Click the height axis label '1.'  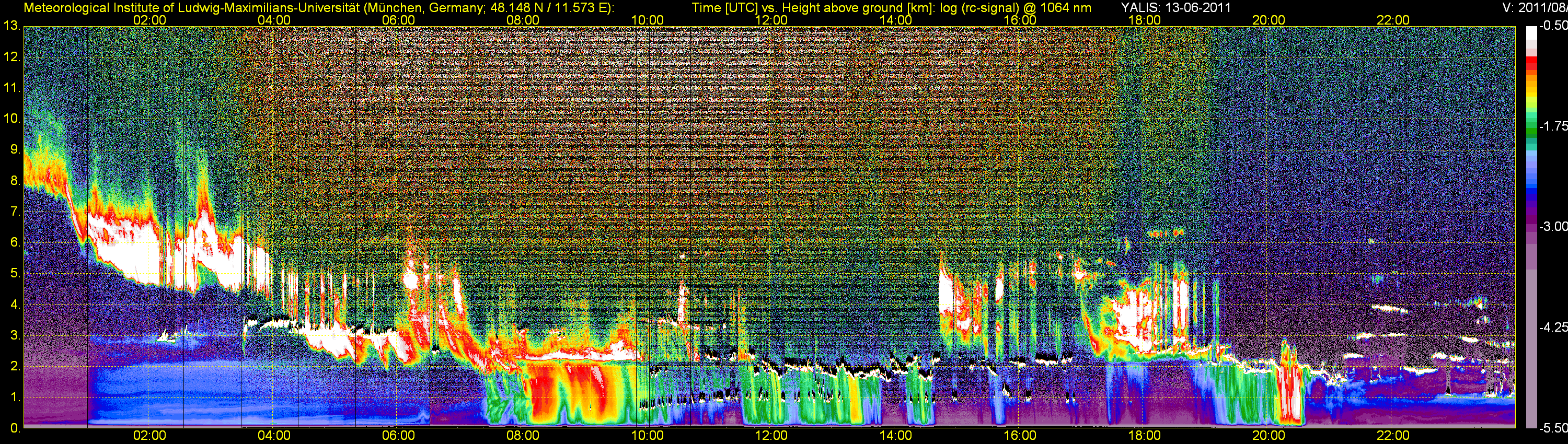(15, 397)
